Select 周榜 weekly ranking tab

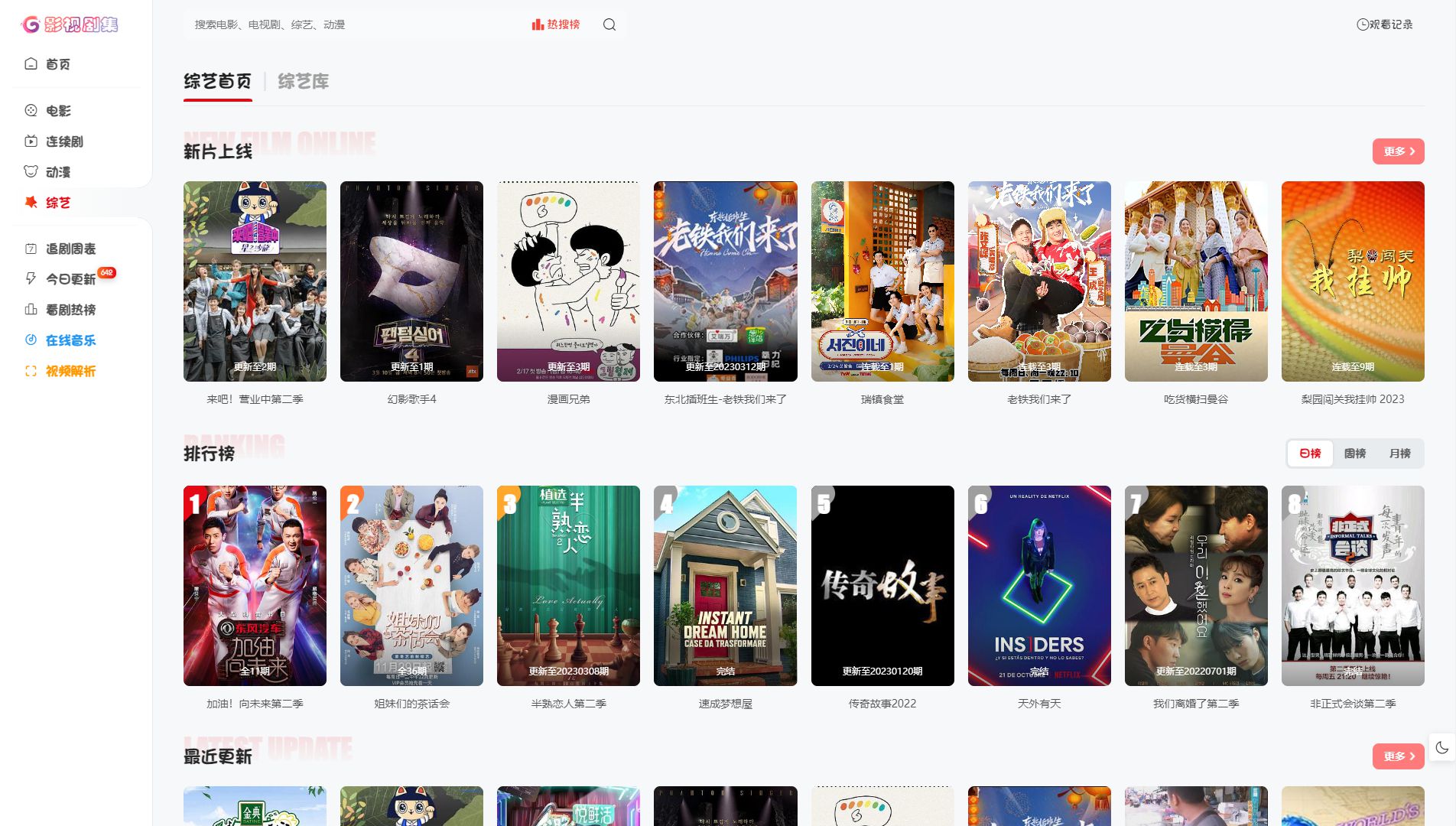1355,454
